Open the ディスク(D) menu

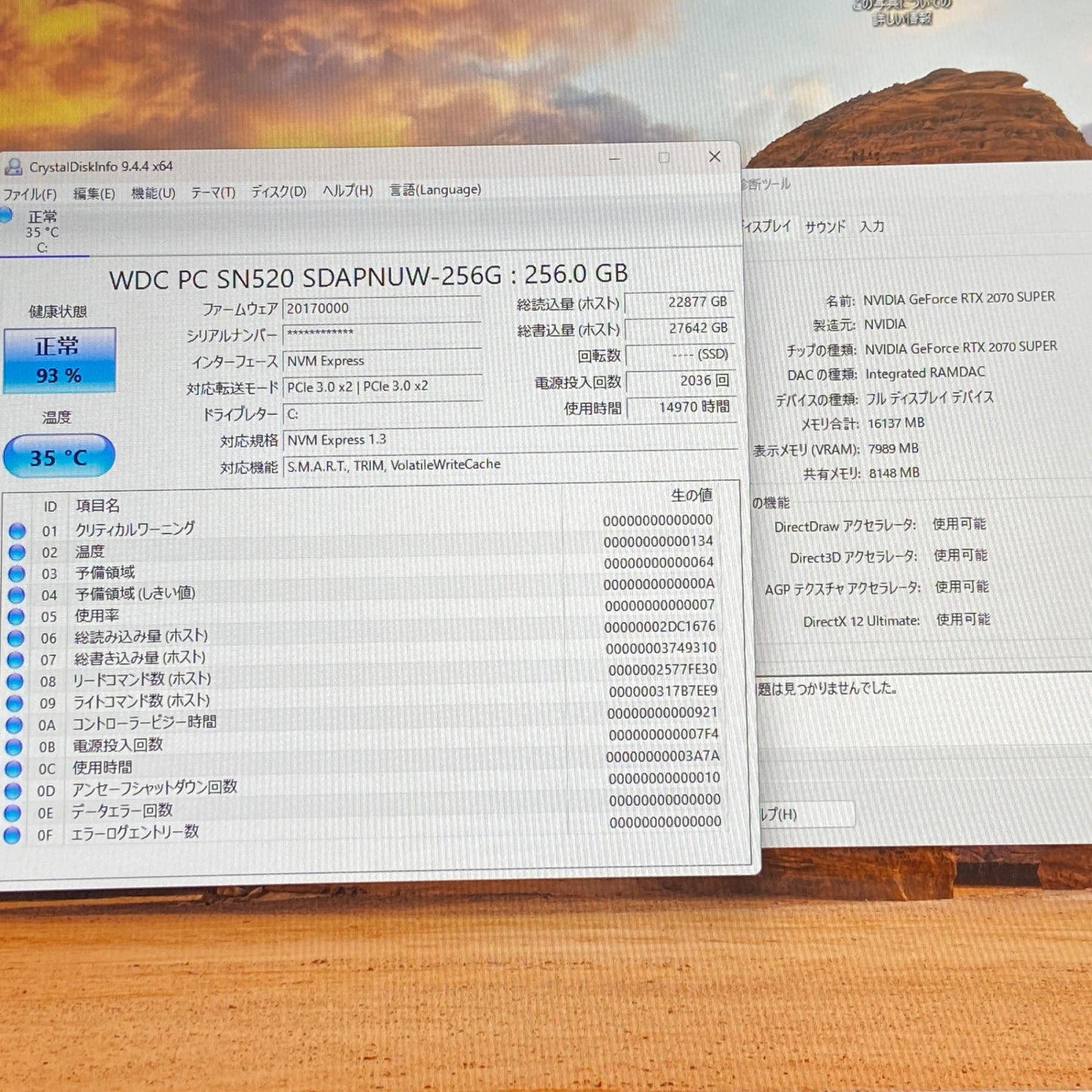tap(277, 191)
